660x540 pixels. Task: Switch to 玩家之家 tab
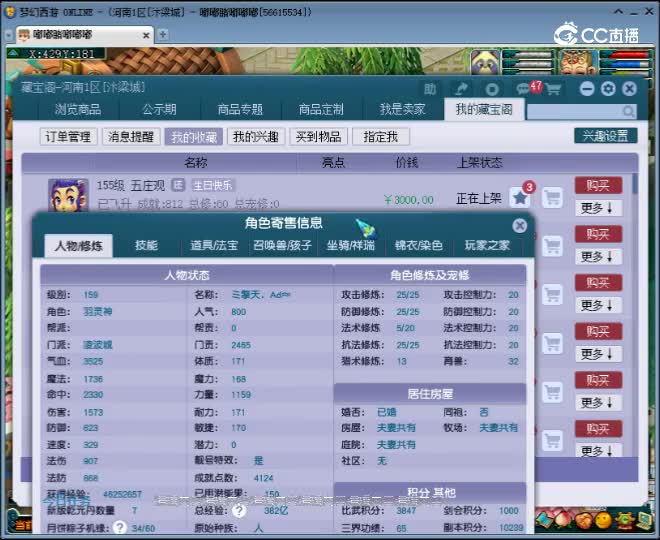[487, 245]
